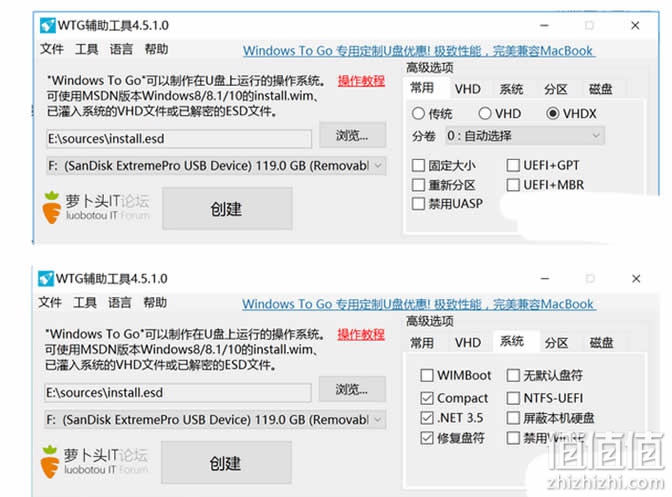
Task: Click the install.esd path field in top window
Action: (179, 139)
